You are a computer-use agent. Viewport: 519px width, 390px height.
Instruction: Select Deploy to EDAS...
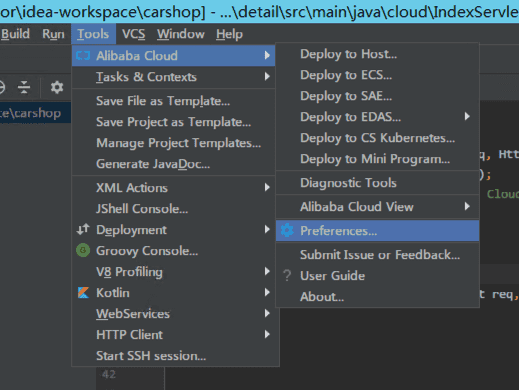click(x=377, y=117)
